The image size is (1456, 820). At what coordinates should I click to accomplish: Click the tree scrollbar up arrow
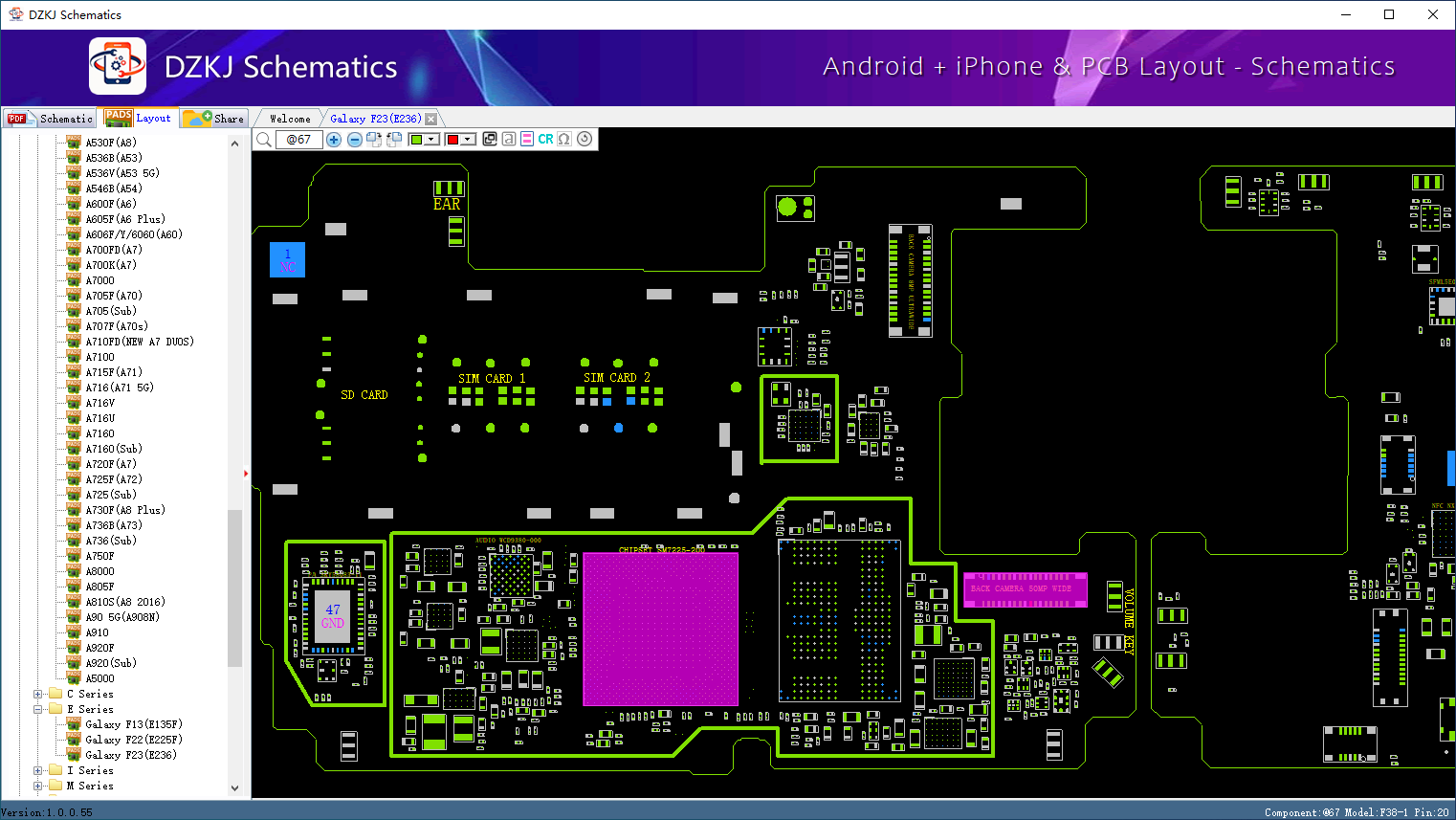[x=234, y=144]
